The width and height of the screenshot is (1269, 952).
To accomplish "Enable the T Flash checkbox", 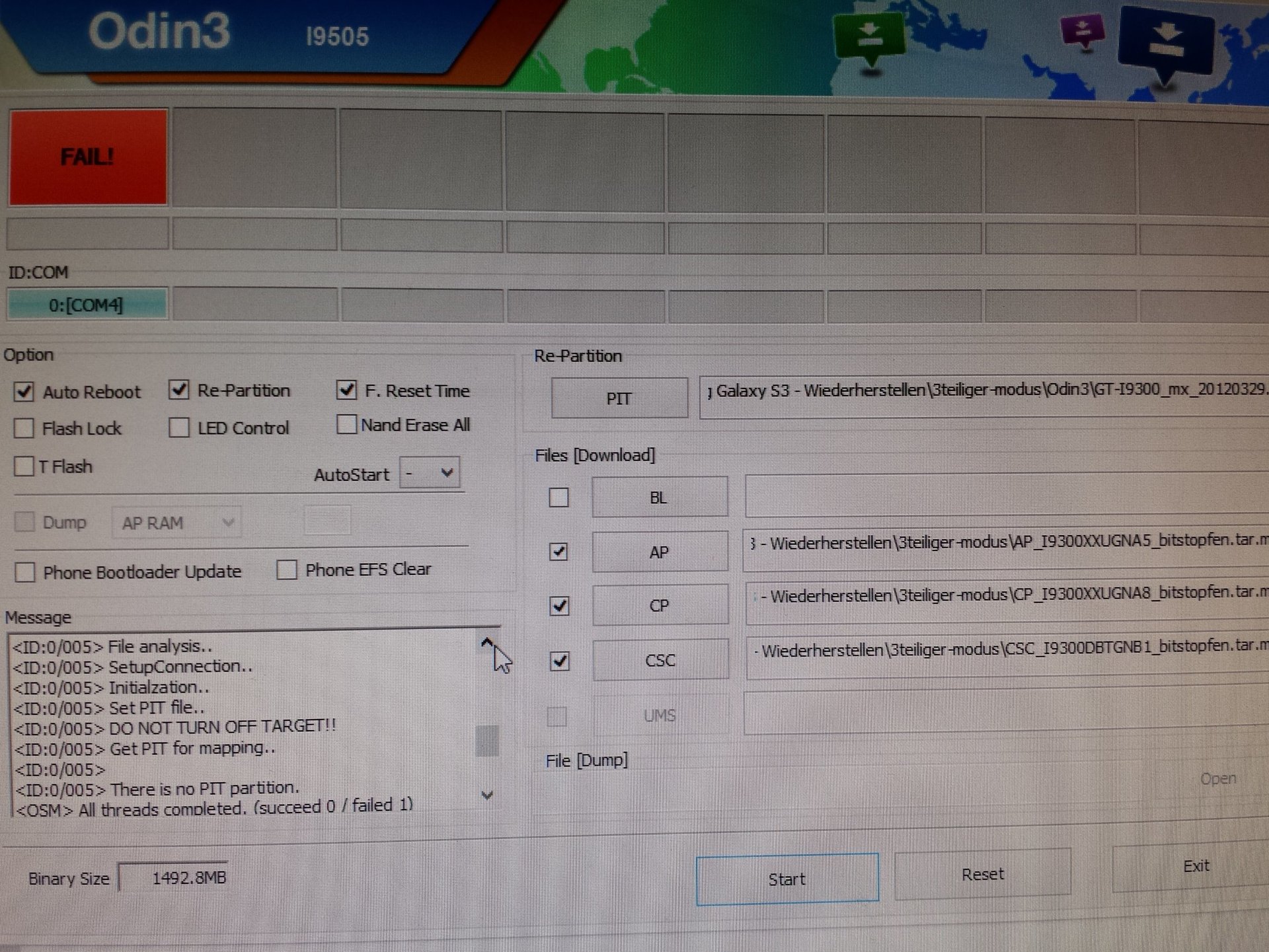I will tap(24, 466).
